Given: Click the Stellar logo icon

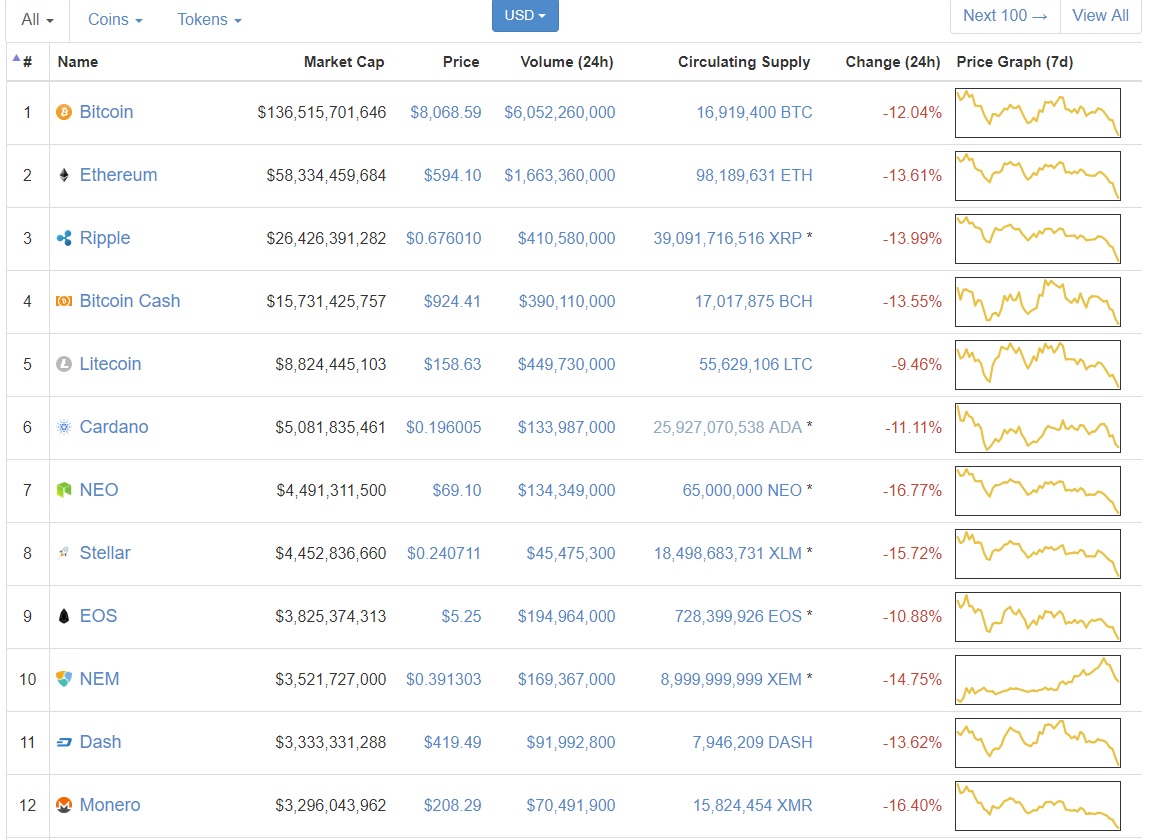Looking at the screenshot, I should tap(64, 553).
